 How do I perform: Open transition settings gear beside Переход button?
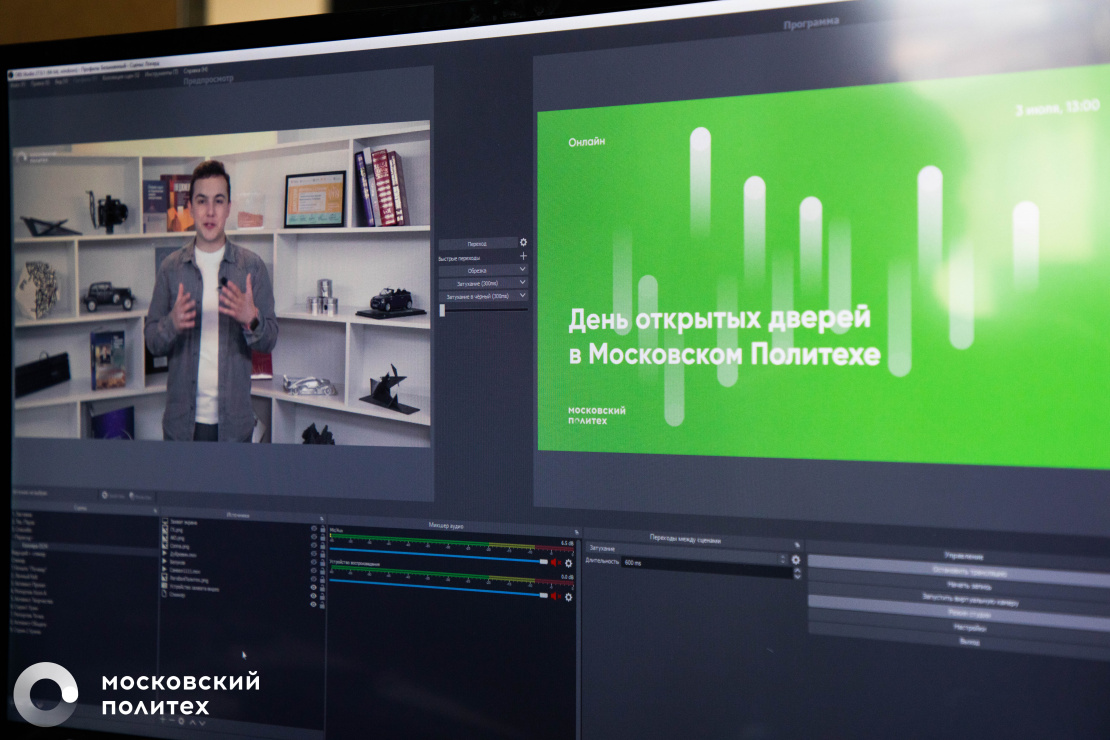[x=523, y=242]
